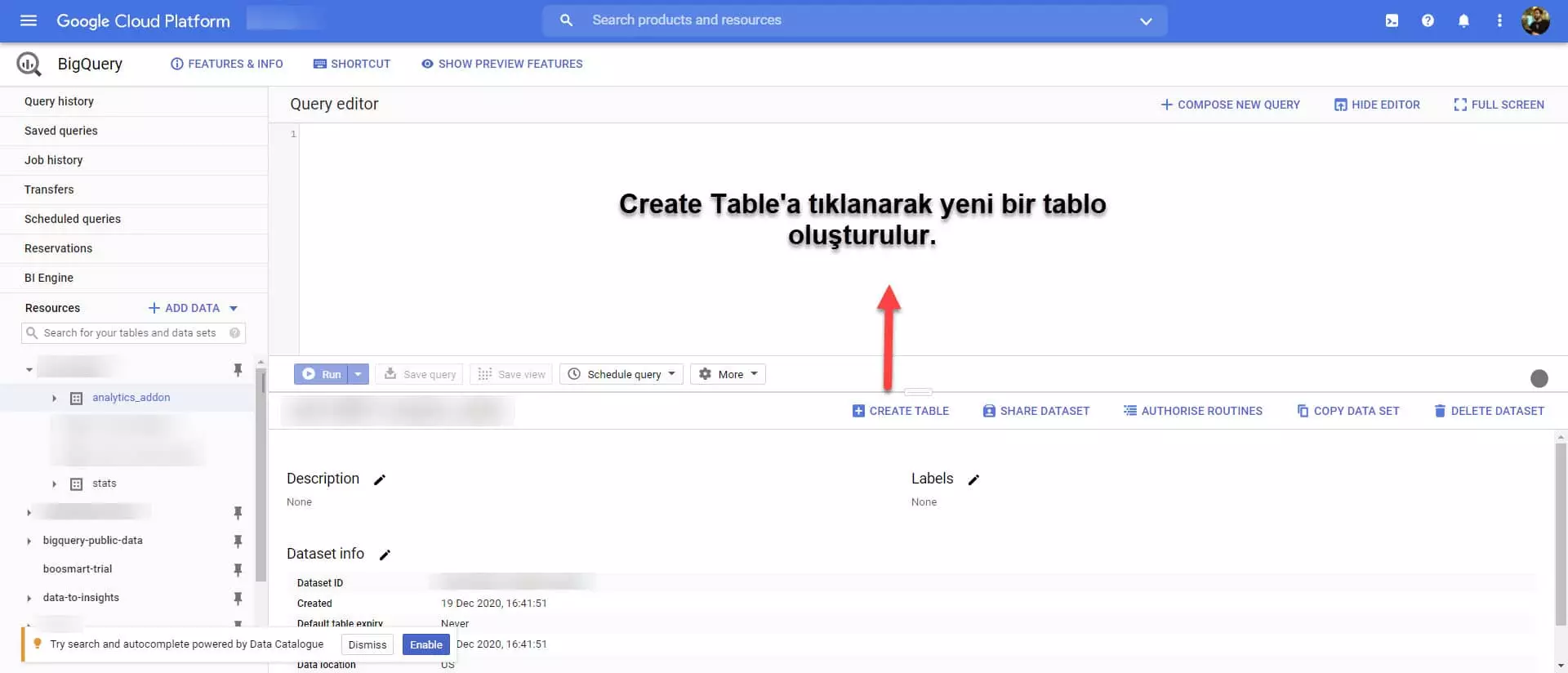
Task: Click the editor pane resize handle
Action: 918,392
